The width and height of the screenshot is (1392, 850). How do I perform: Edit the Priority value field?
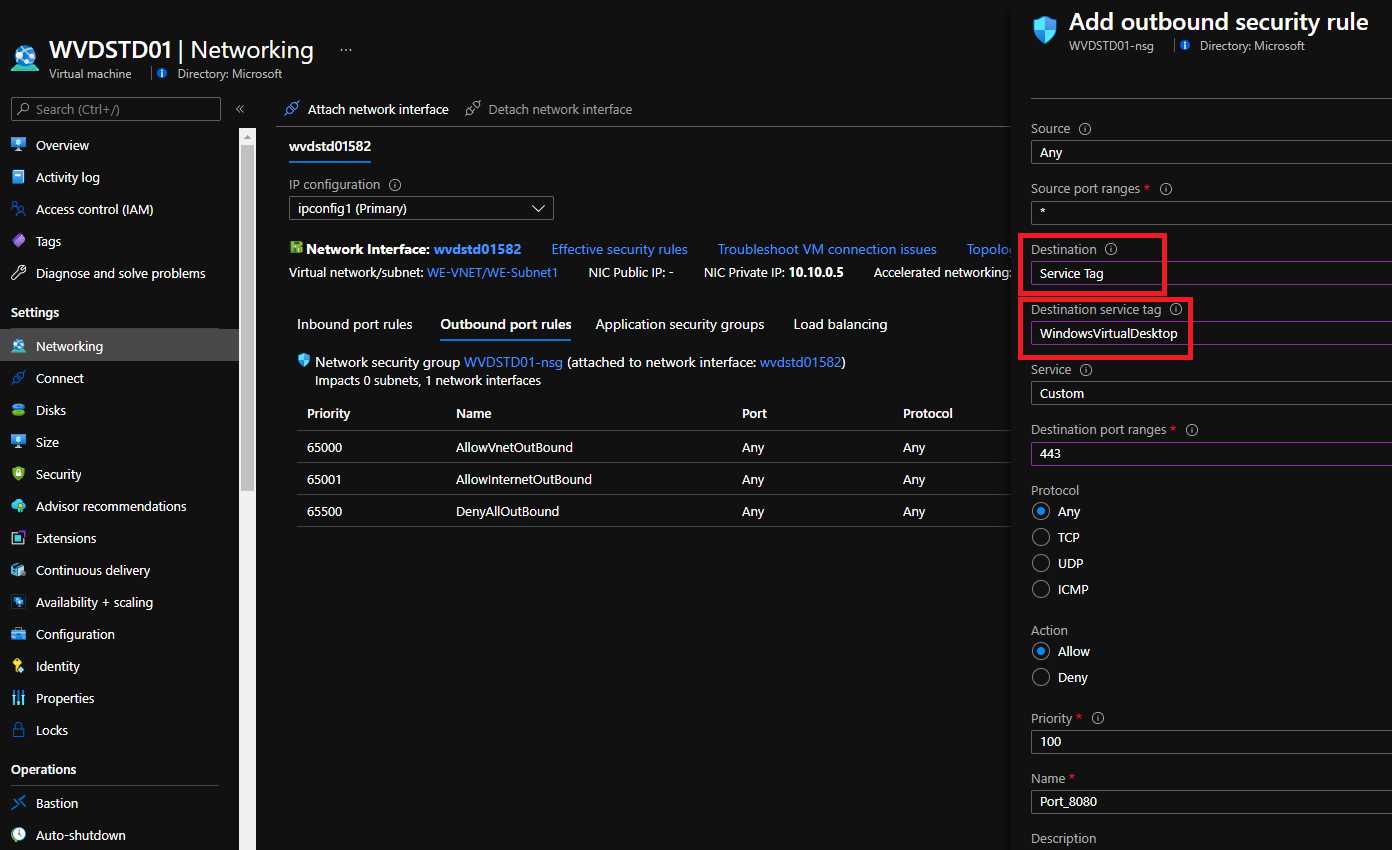coord(1208,742)
